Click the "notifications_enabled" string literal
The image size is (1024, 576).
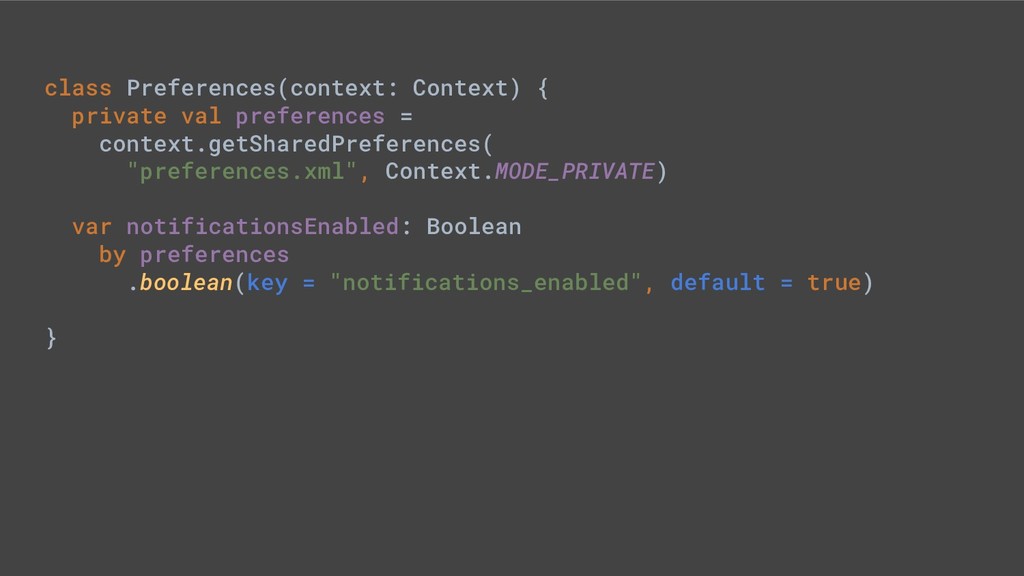(x=486, y=283)
